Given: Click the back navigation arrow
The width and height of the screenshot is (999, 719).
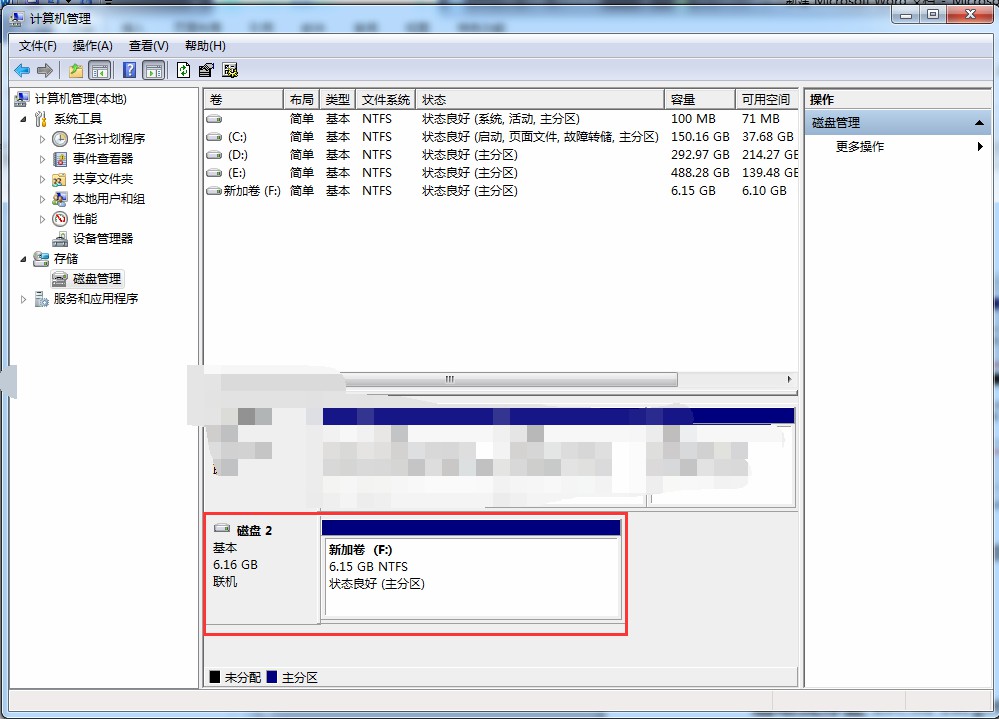Looking at the screenshot, I should coord(22,70).
